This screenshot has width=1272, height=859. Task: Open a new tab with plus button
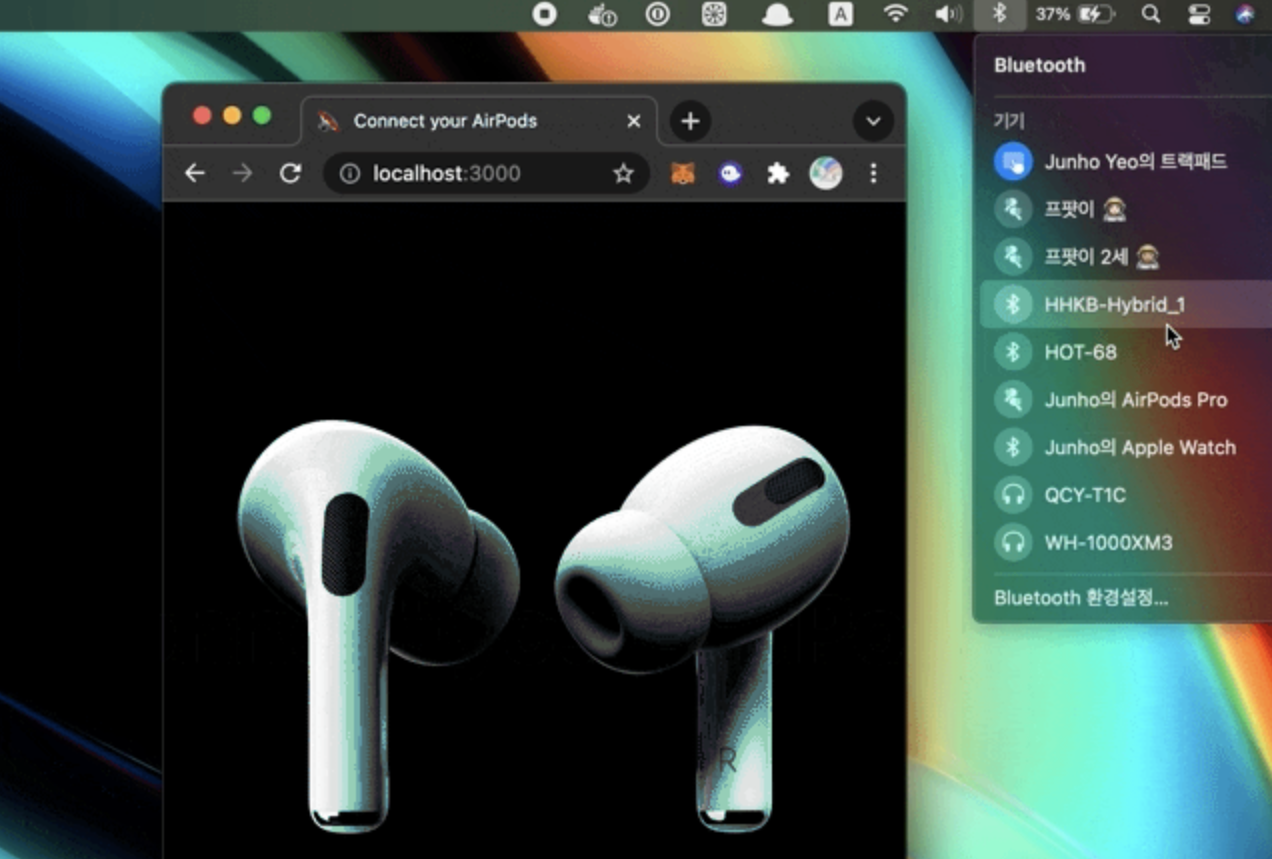click(689, 121)
